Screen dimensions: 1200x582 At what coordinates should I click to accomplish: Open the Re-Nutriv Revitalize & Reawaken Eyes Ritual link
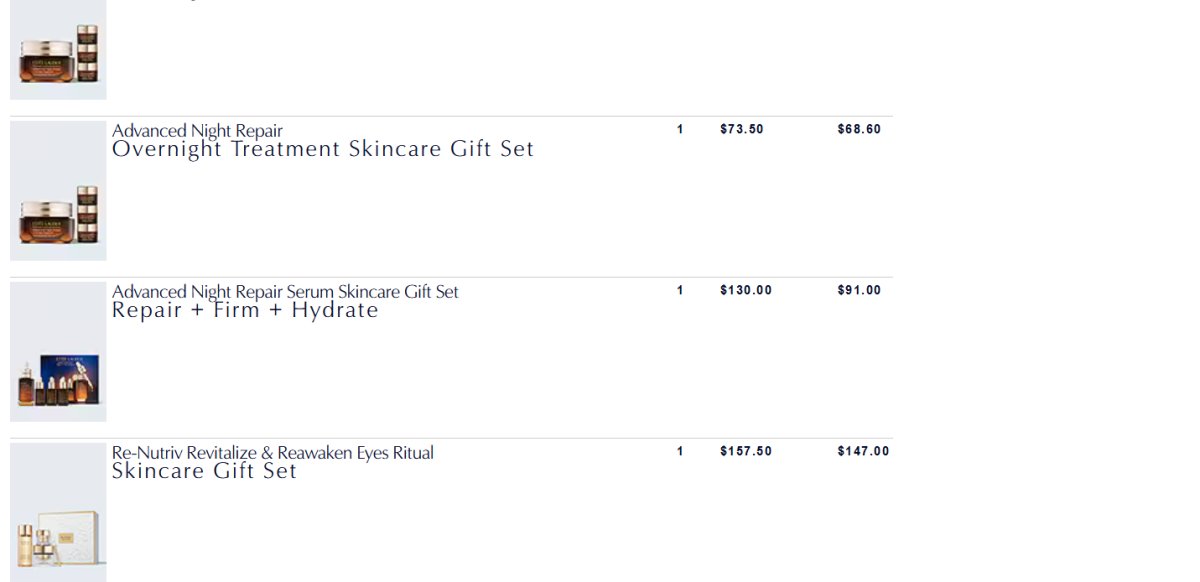pos(272,453)
